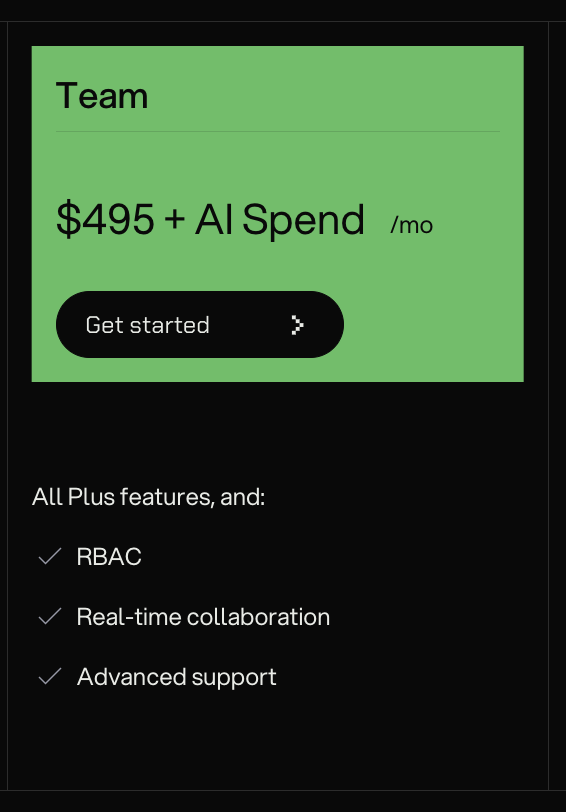Screen dimensions: 566x812
Task: Click the plus sign in the price
Action: tap(175, 219)
